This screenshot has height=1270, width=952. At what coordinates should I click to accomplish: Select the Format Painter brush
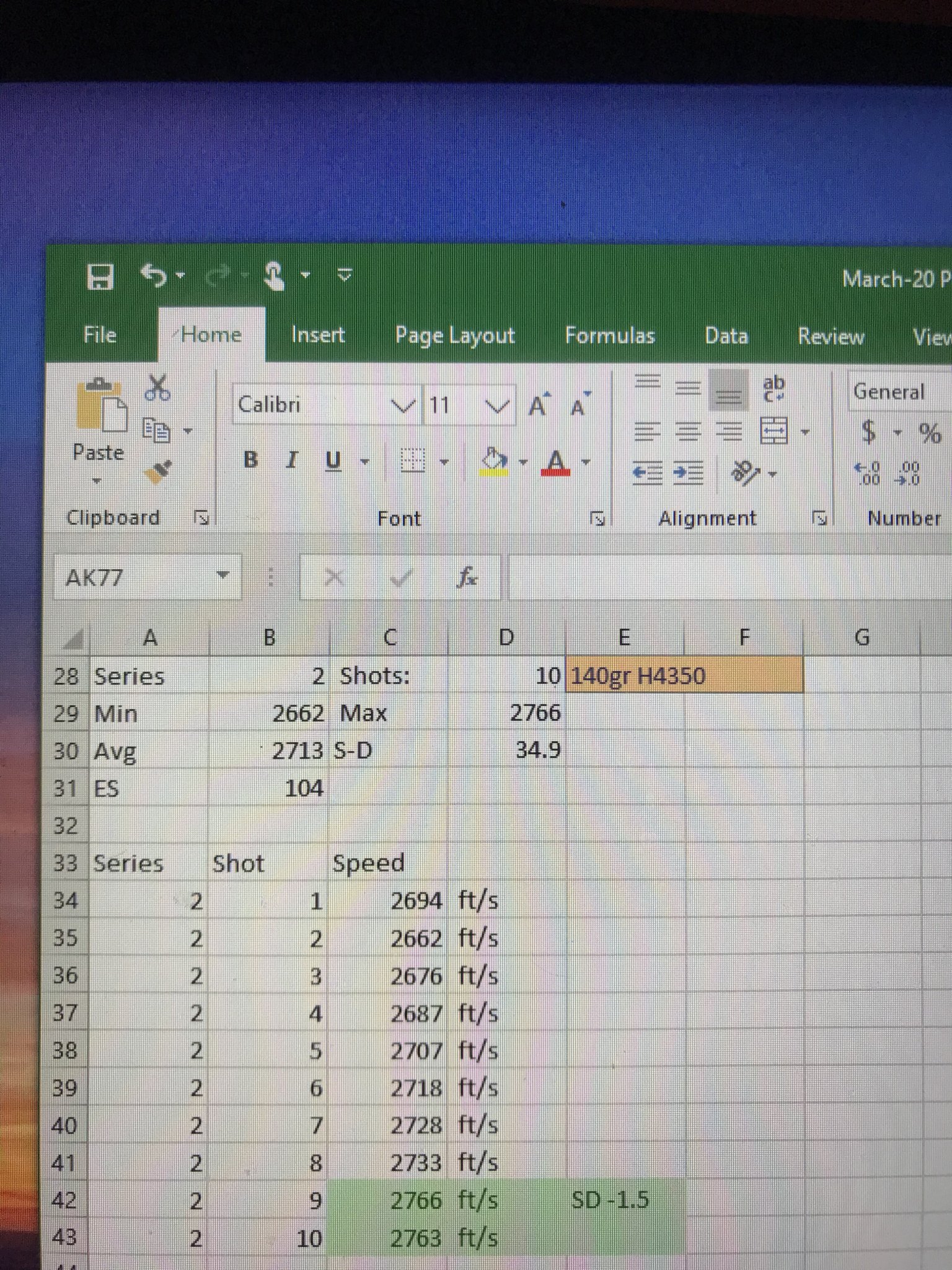point(158,471)
